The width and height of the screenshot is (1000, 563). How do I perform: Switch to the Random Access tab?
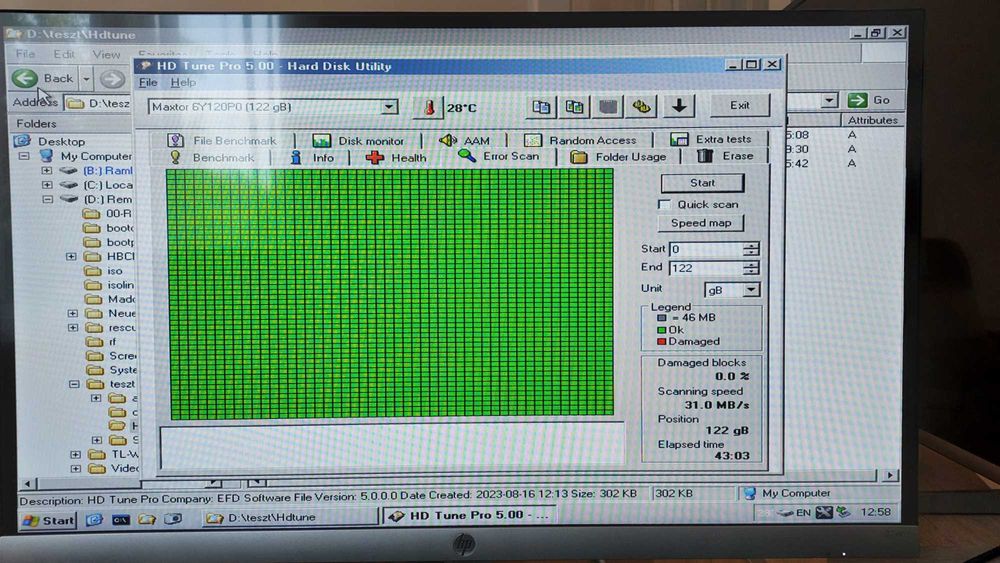coord(580,140)
